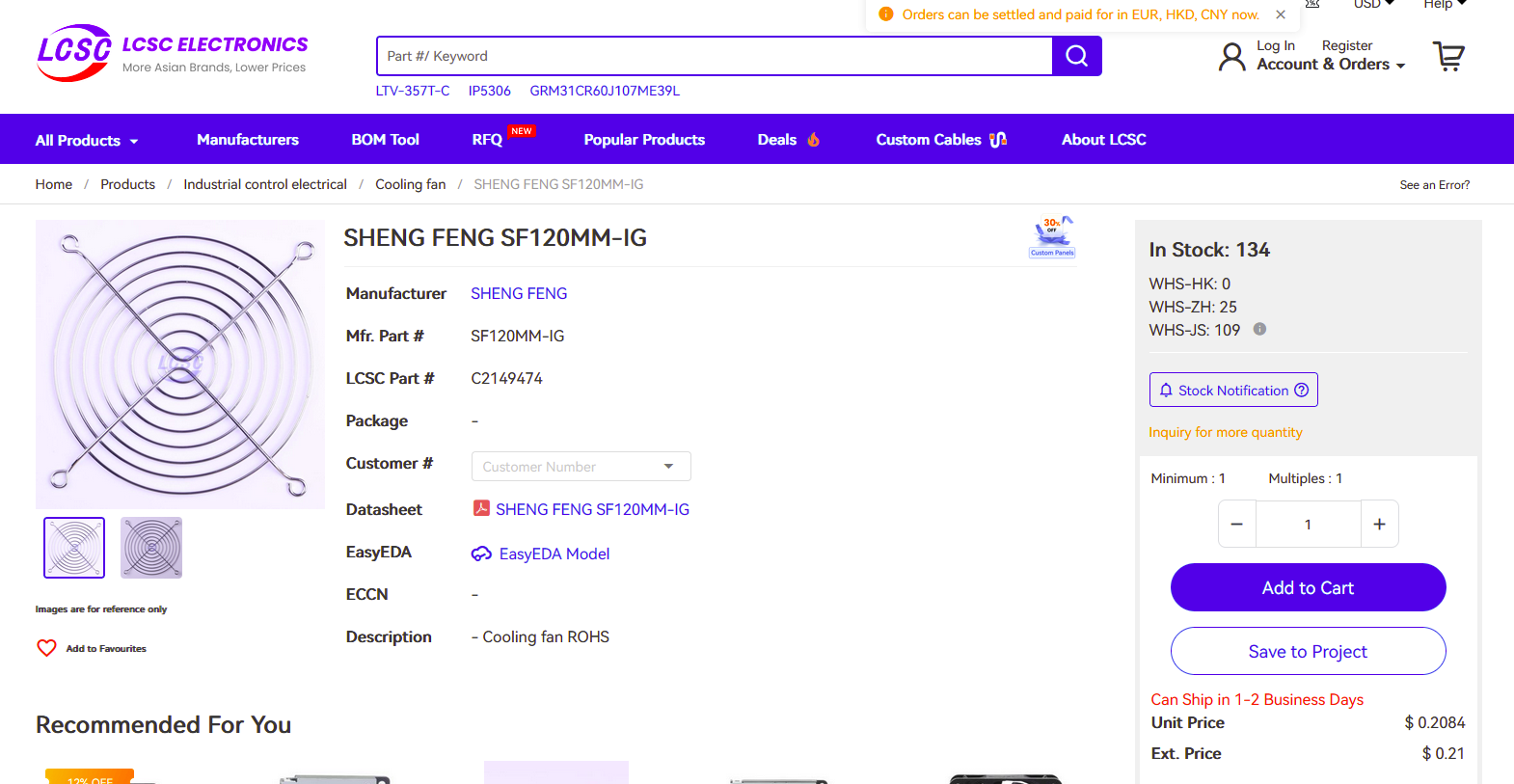Decrease quantity with minus button
Viewport: 1514px width, 784px height.
coord(1237,525)
